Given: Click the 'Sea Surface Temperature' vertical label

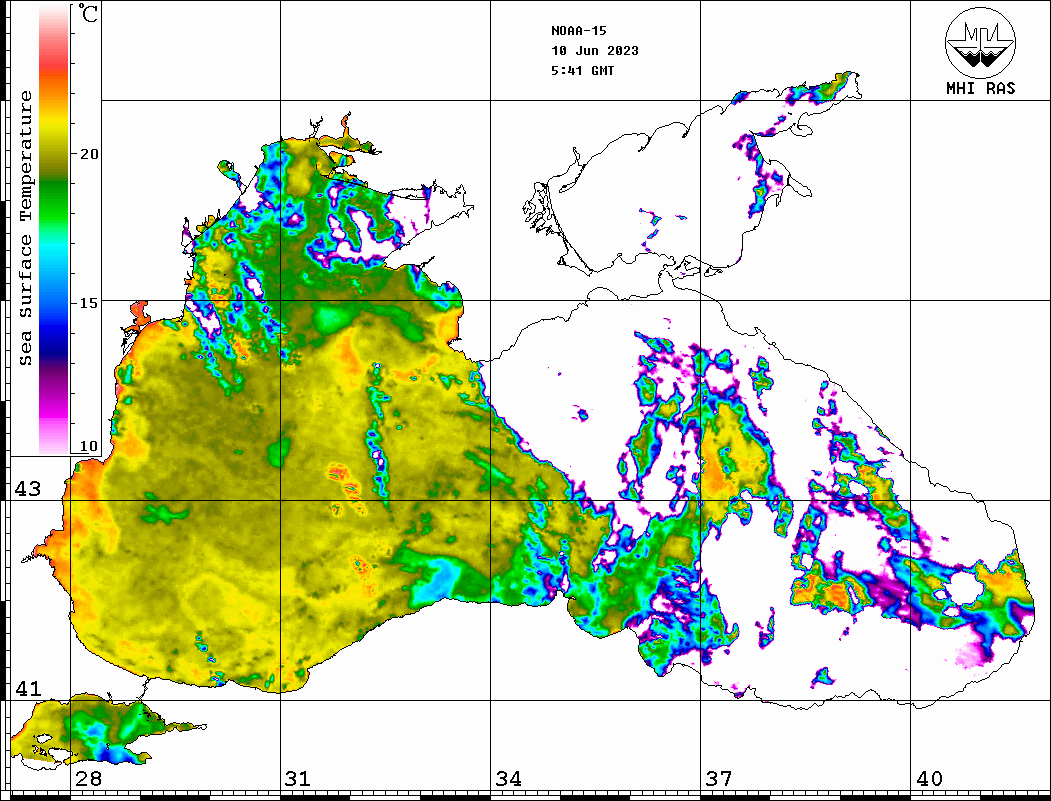Looking at the screenshot, I should pos(26,228).
